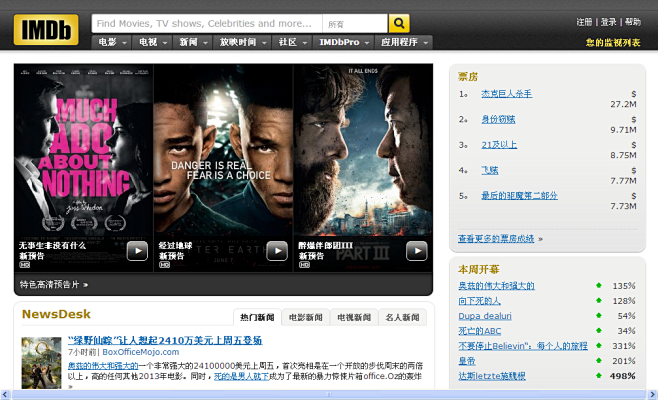Image resolution: width=658 pixels, height=400 pixels.
Task: Click in the Find Movies search field
Action: (207, 24)
